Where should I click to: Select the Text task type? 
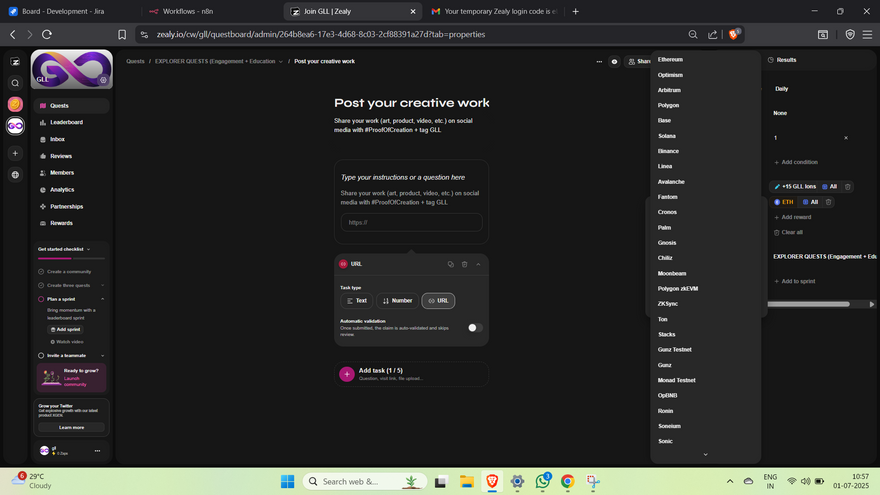tap(356, 300)
